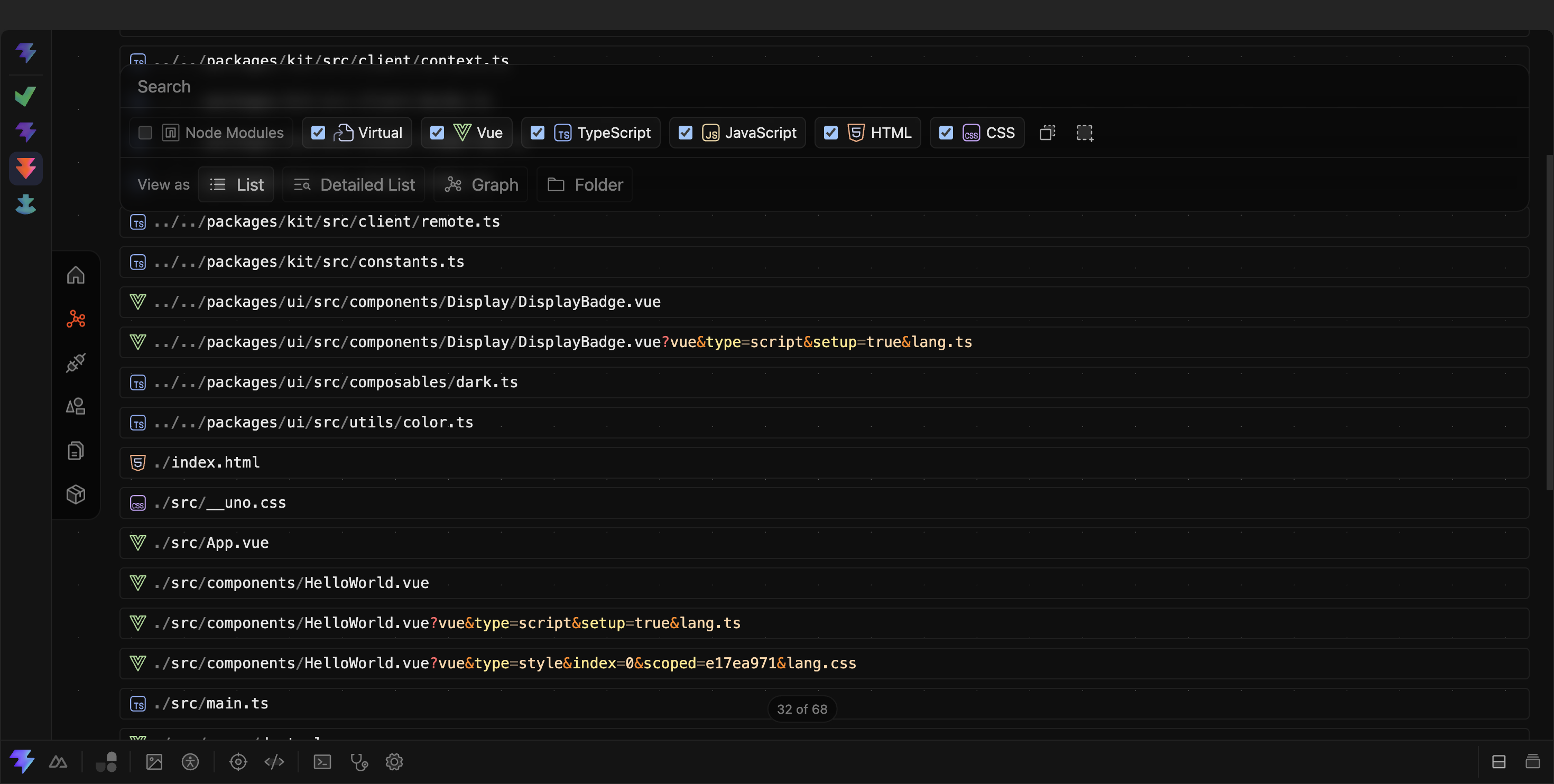This screenshot has width=1554, height=784.
Task: Open DisplayBadge.vue script setup lang.ts row
Action: pyautogui.click(x=824, y=342)
